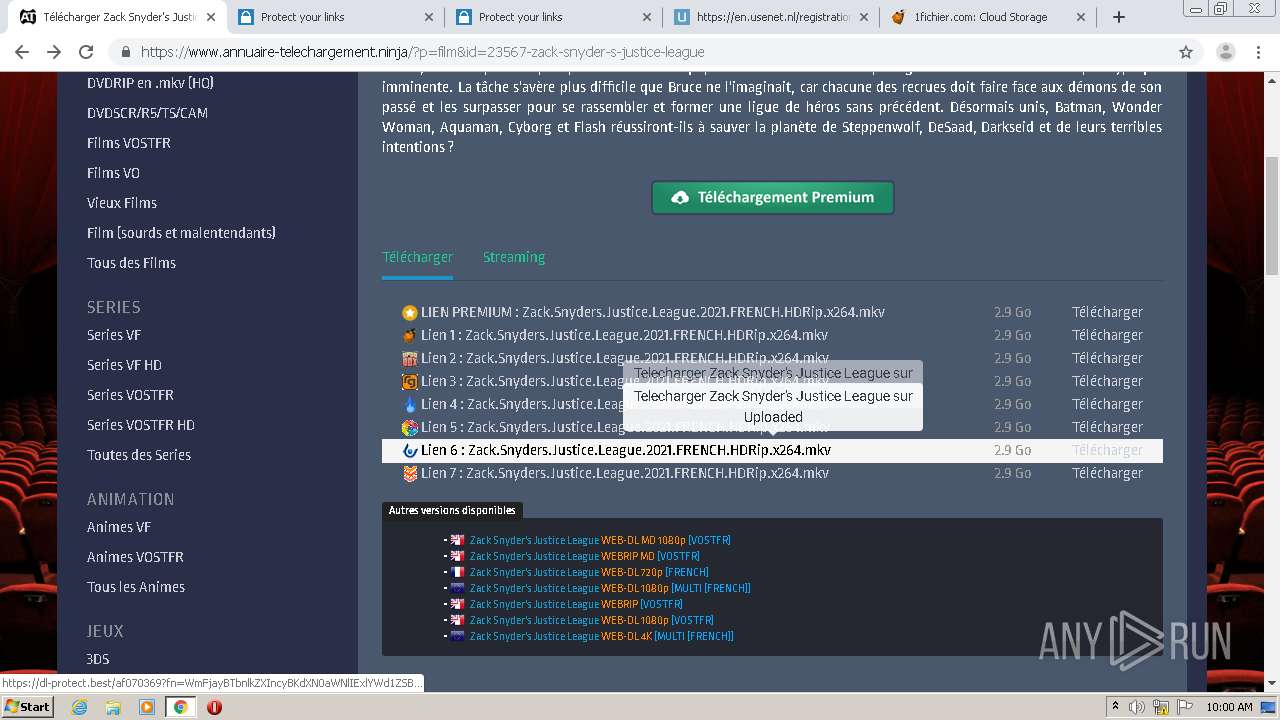This screenshot has width=1280, height=720.
Task: Open a new browser tab
Action: click(x=1119, y=17)
